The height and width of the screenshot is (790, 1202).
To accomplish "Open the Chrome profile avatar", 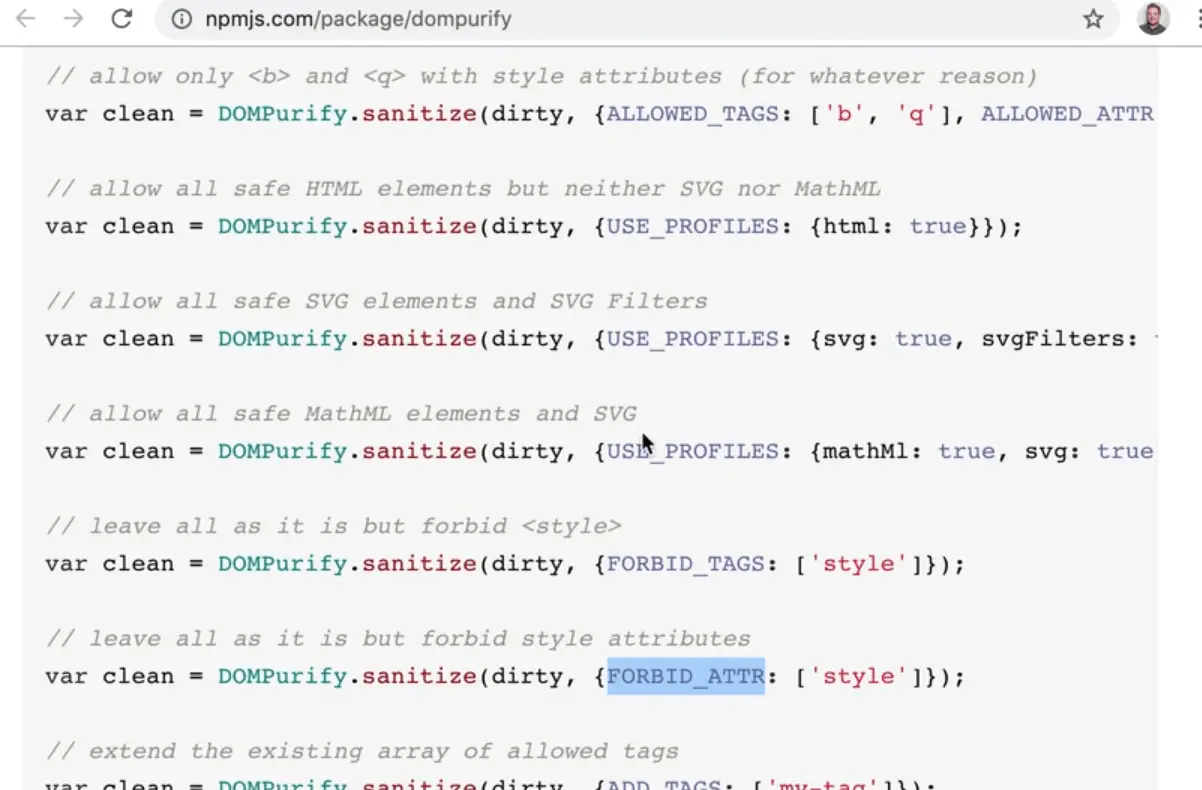I will pyautogui.click(x=1153, y=19).
